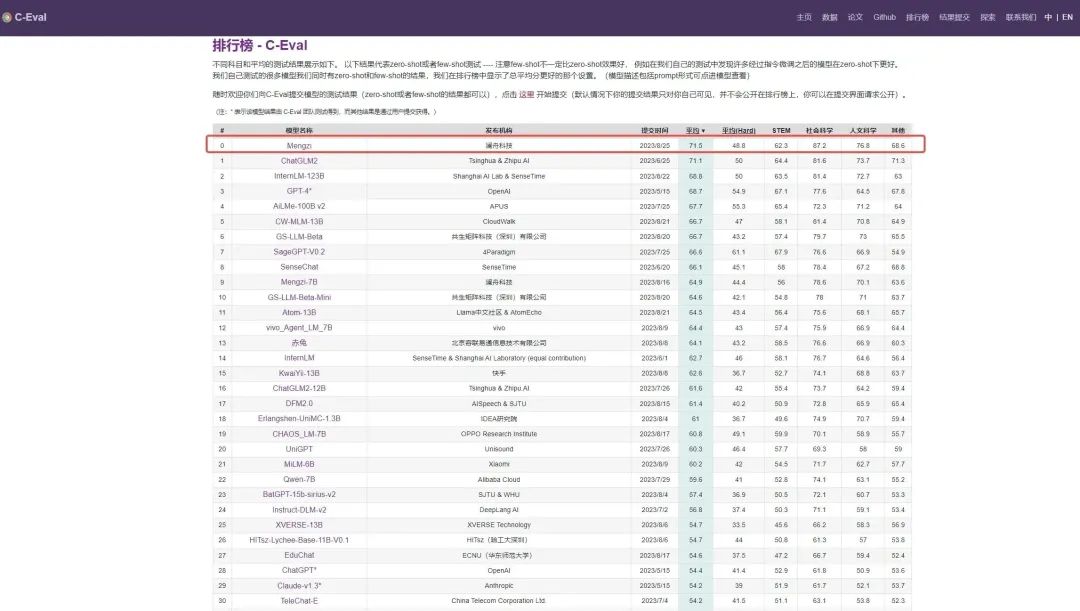Viewport: 1080px width, 611px height.
Task: Click 联系我们 in the top navigation
Action: coord(1021,17)
